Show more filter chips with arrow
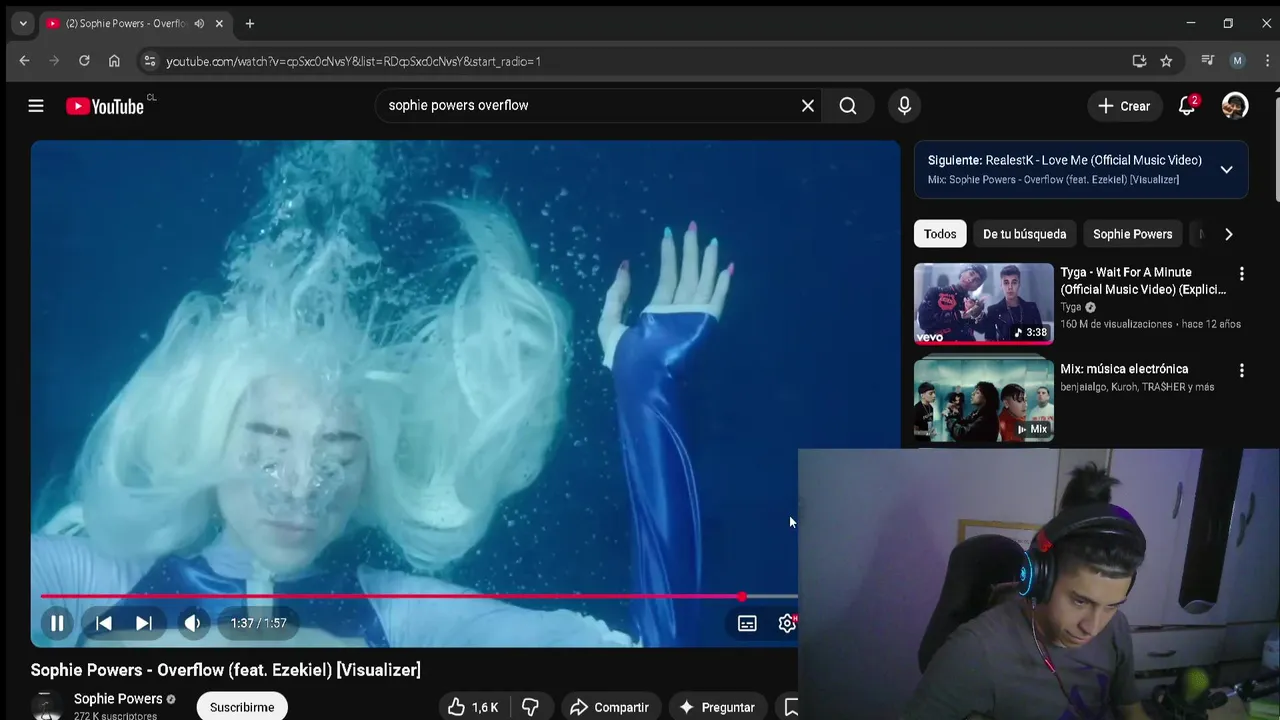 tap(1229, 234)
